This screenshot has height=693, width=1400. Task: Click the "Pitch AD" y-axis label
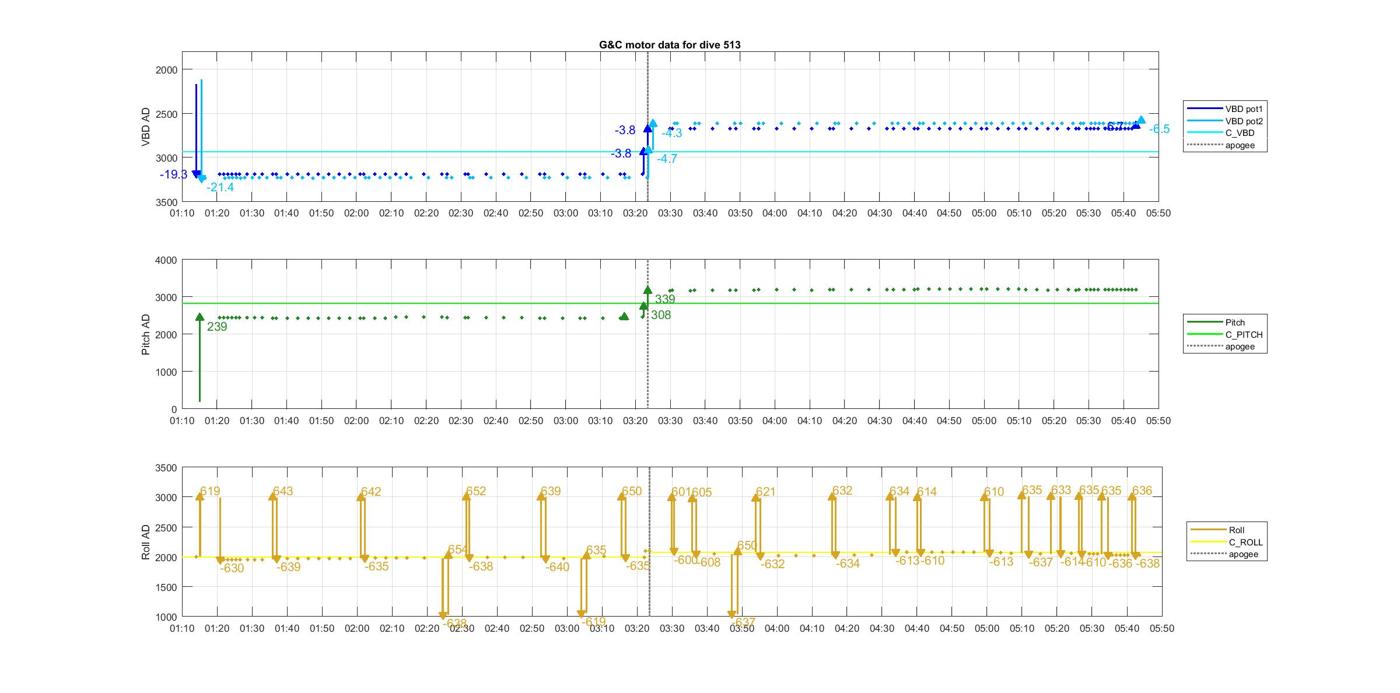(x=146, y=333)
